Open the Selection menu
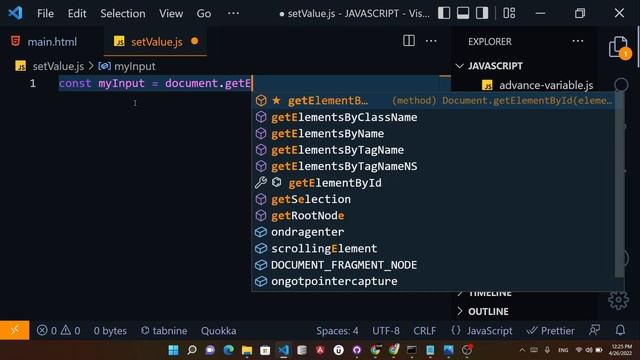 coord(122,13)
